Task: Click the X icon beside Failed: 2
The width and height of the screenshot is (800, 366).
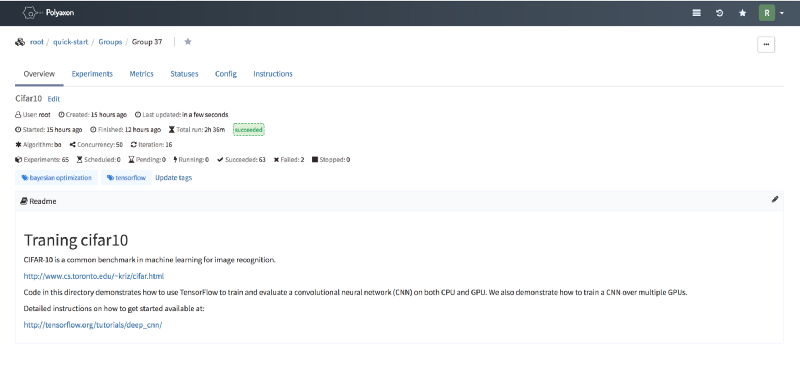Action: pos(277,160)
